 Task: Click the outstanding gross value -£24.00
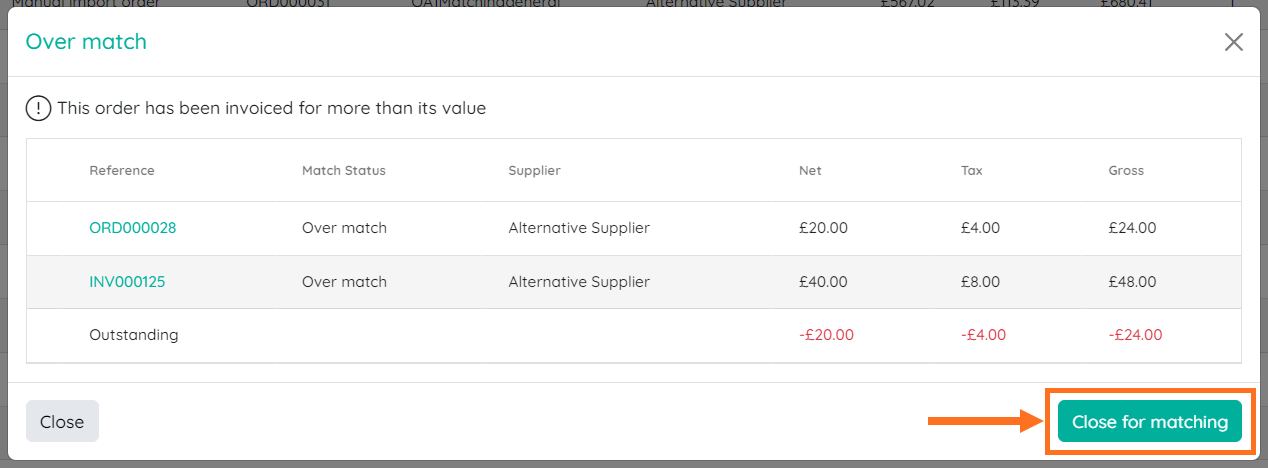1136,335
